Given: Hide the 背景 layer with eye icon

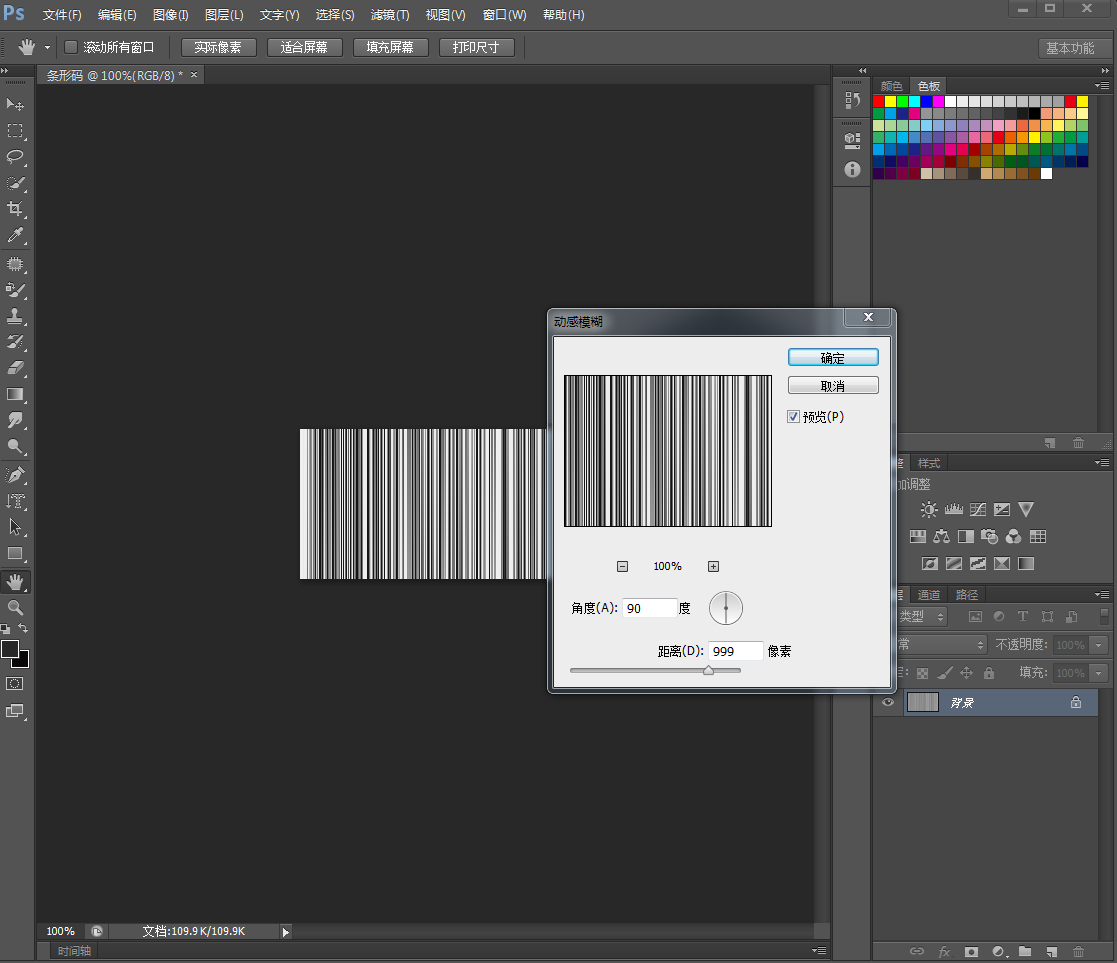Looking at the screenshot, I should [887, 702].
